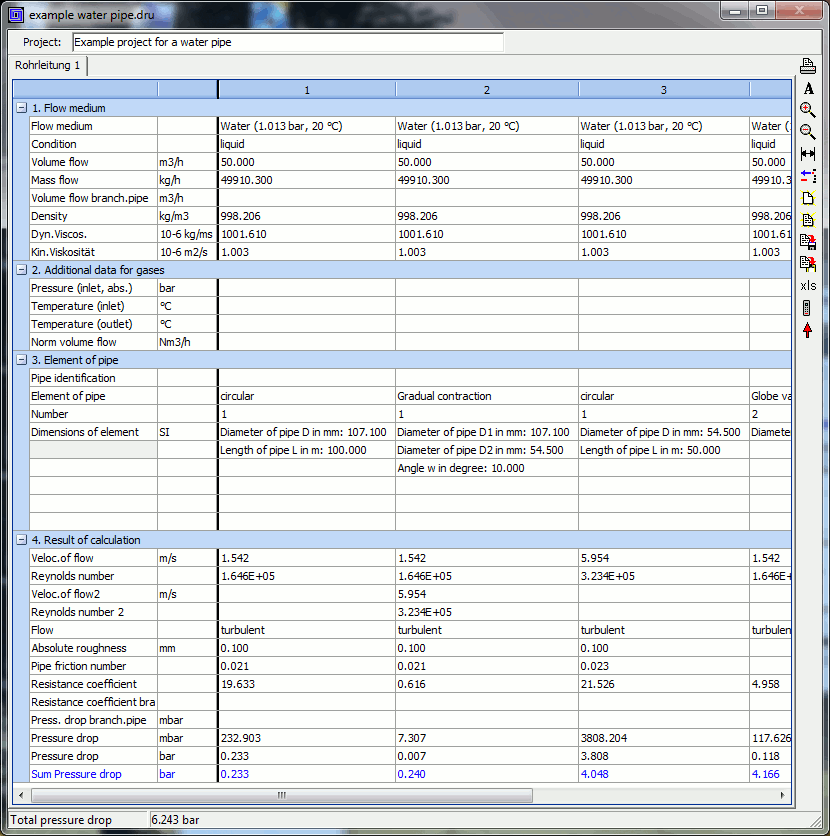Viewport: 830px width, 836px height.
Task: Zoom in using the magnifier plus icon
Action: pos(808,110)
